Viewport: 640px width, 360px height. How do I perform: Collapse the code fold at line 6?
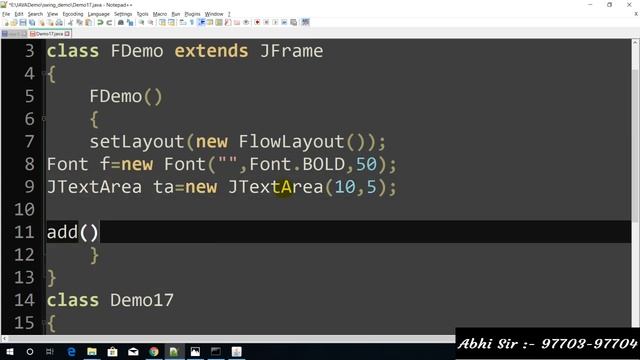coord(44,119)
